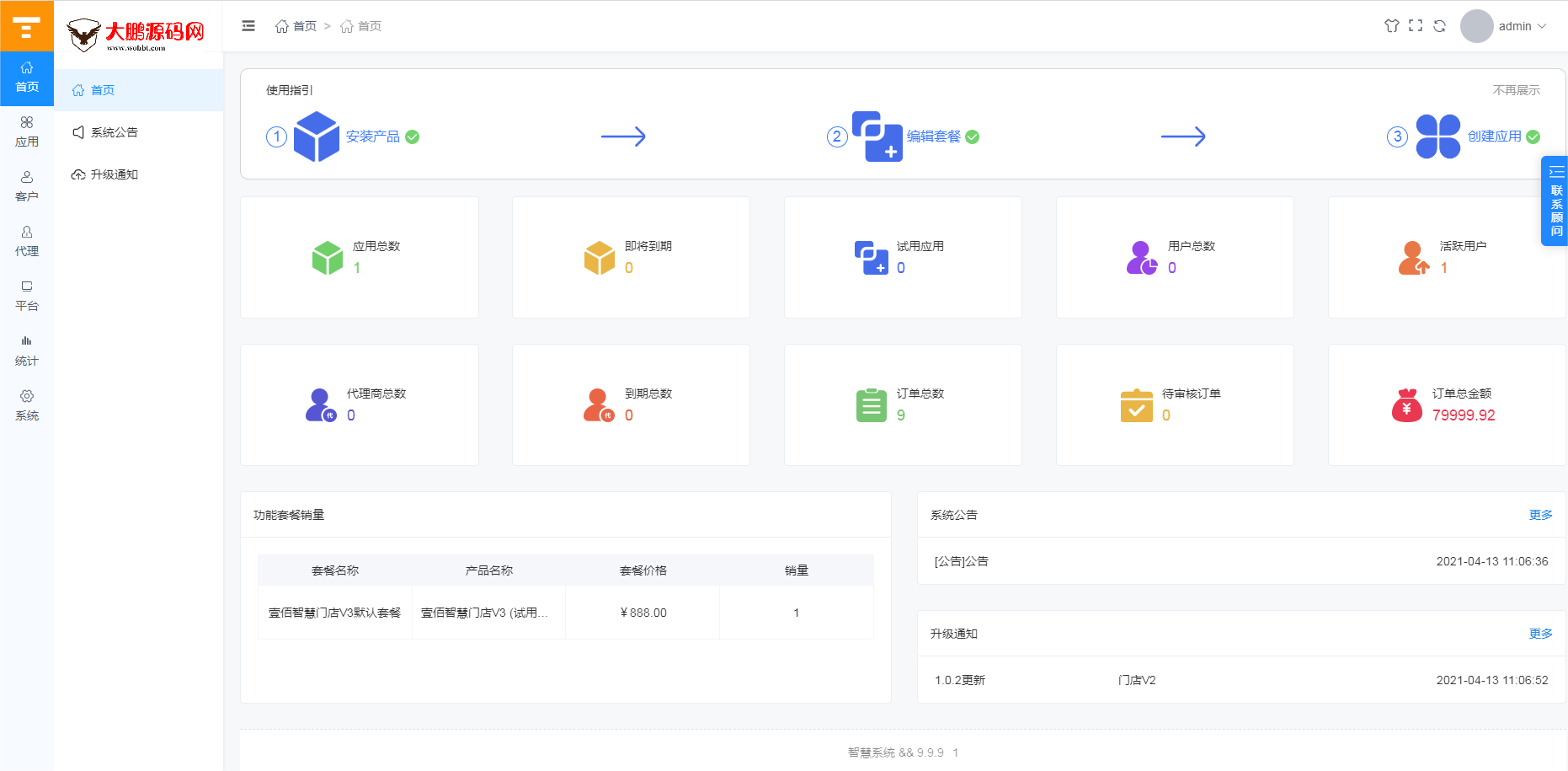
Task: Click the admin avatar image
Action: pyautogui.click(x=1476, y=26)
